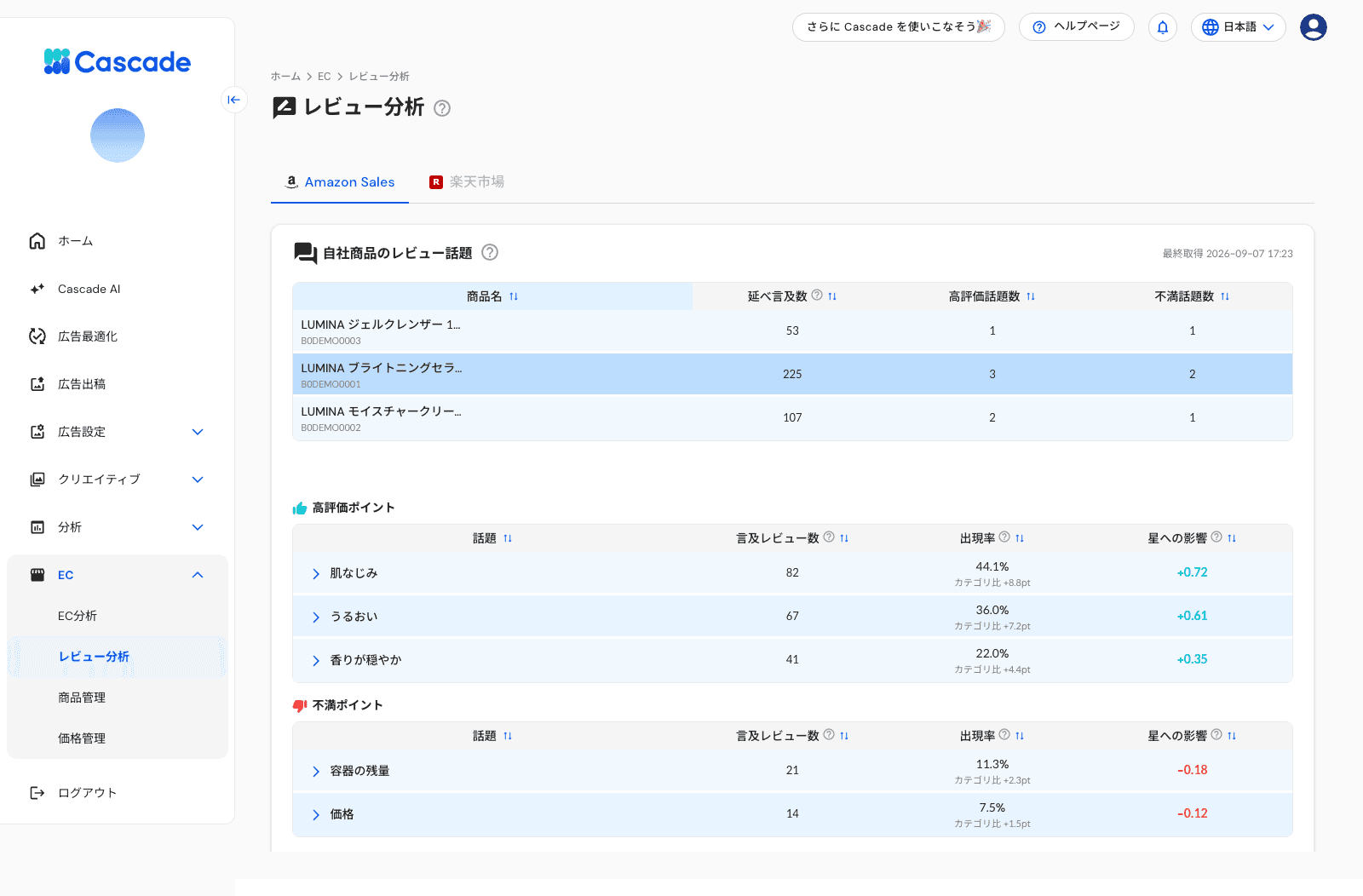Click 最終取得 2026-09-07 17:23 timestamp

pos(1228,254)
